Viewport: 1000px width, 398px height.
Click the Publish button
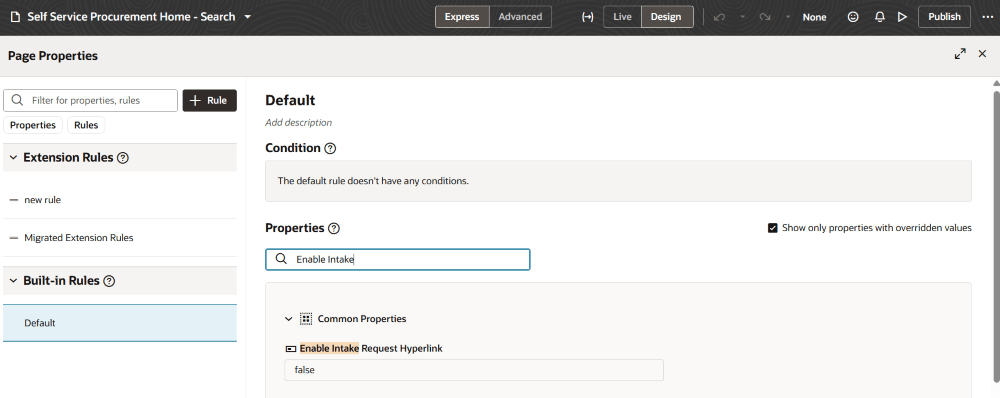(x=945, y=17)
